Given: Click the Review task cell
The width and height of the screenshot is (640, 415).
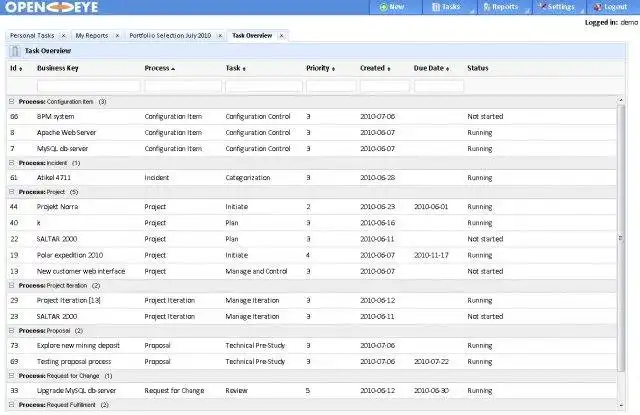Looking at the screenshot, I should pyautogui.click(x=237, y=391).
